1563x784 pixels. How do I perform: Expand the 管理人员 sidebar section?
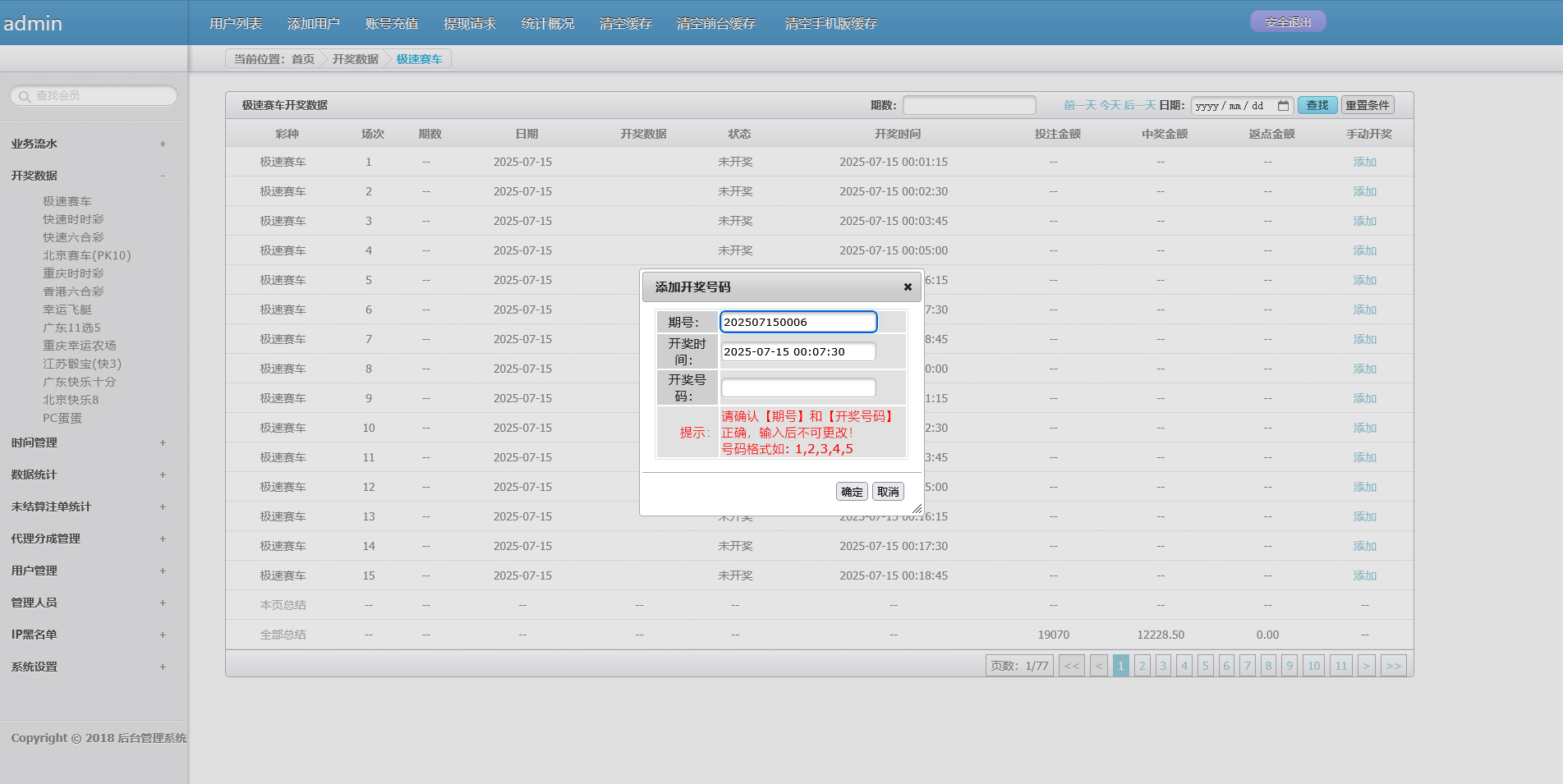point(163,603)
